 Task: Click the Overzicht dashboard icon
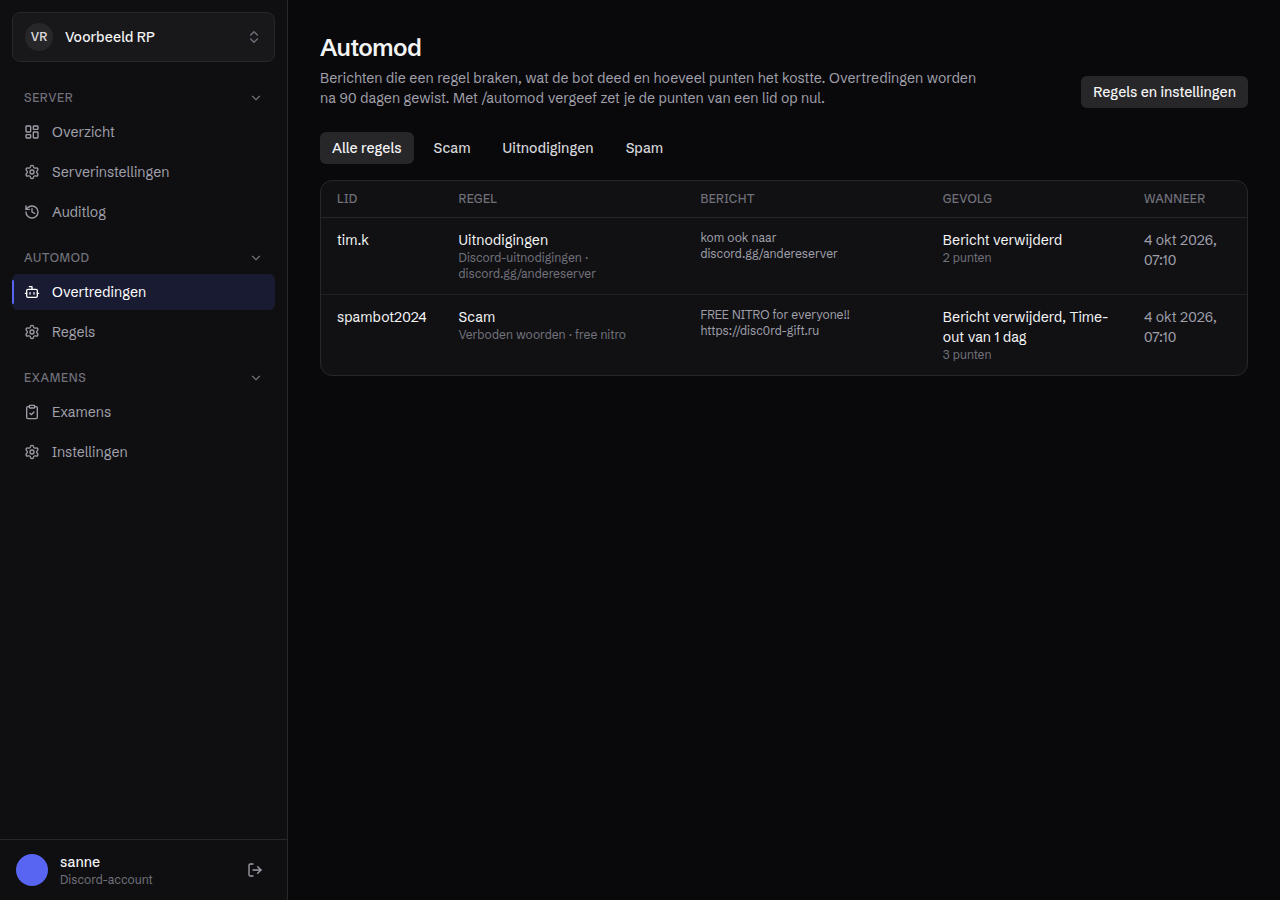point(32,132)
